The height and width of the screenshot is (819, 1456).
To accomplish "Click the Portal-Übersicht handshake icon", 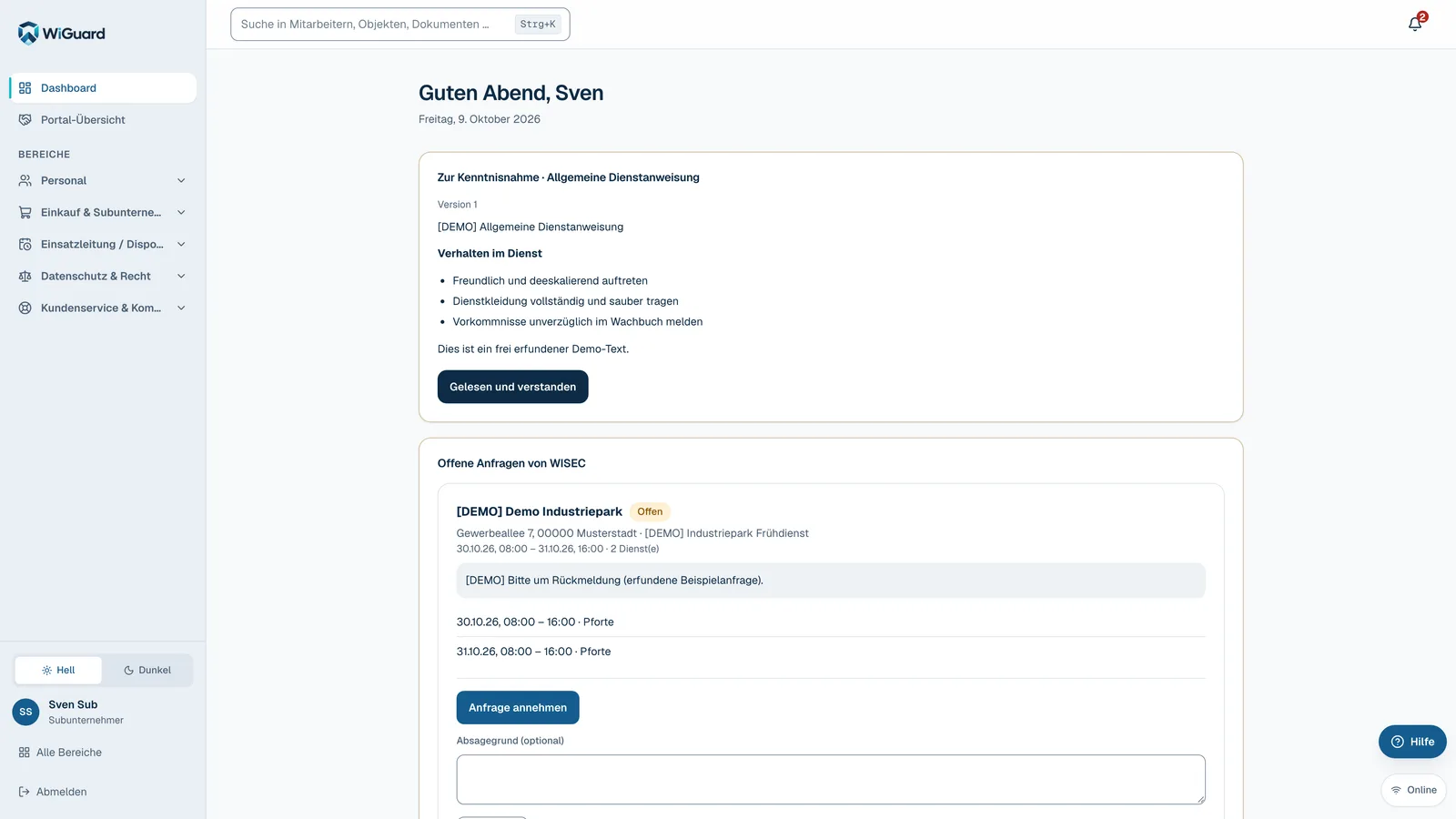I will [x=25, y=120].
